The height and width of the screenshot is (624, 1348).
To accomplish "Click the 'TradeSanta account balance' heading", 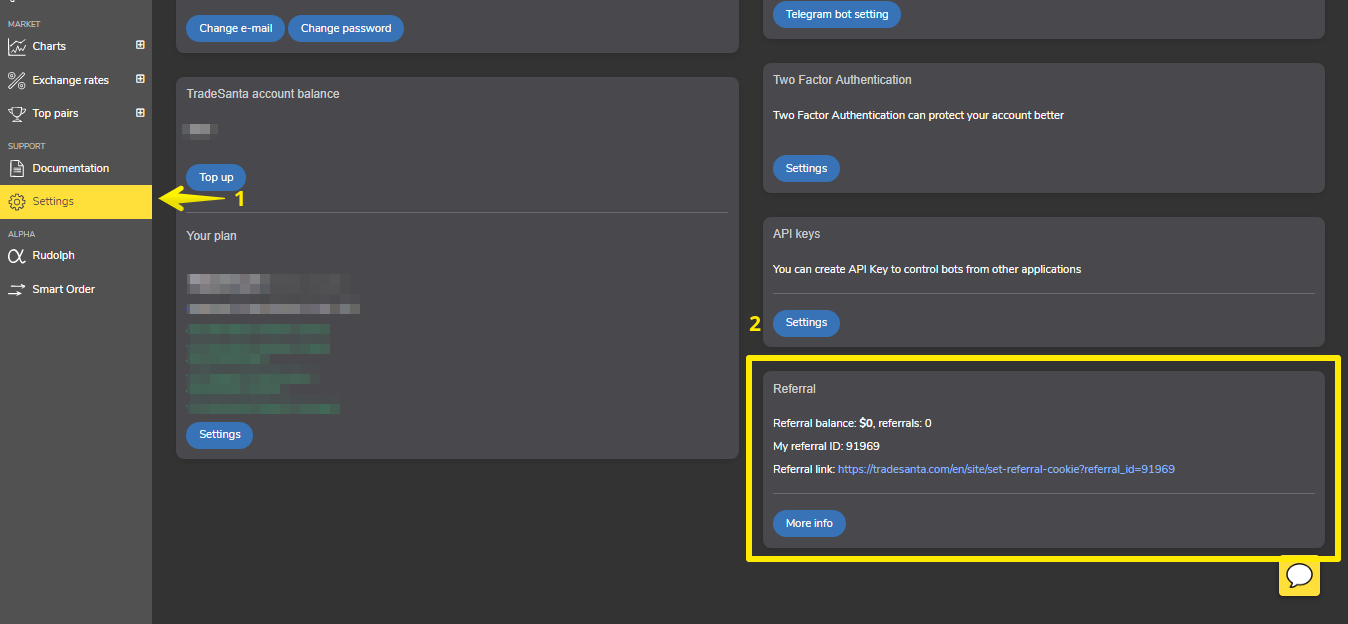I will [x=263, y=94].
